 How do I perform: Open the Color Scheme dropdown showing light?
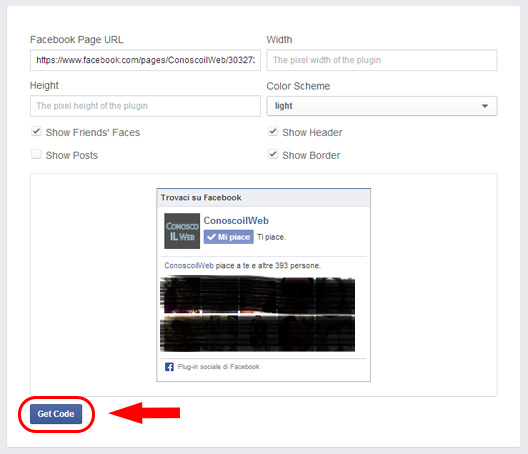382,106
